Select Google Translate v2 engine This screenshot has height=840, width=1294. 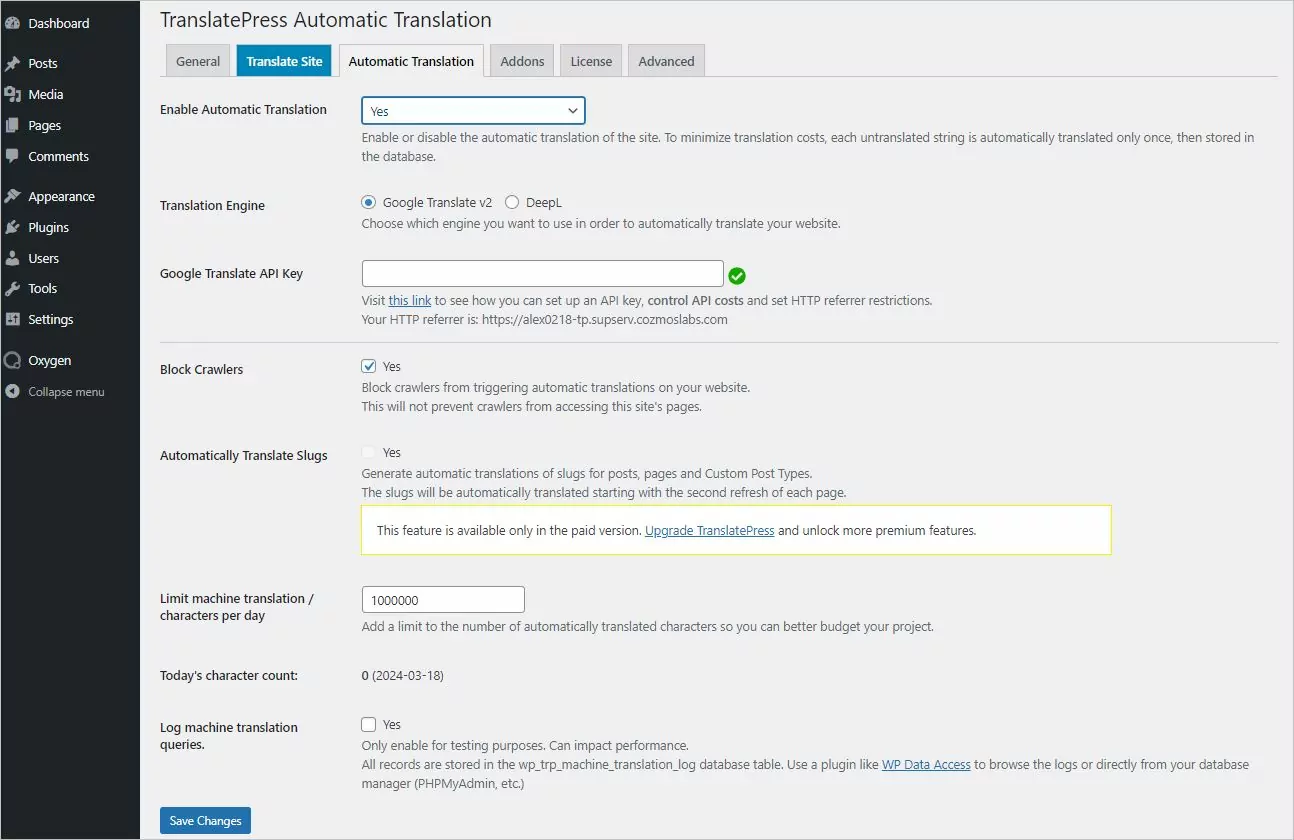click(369, 202)
